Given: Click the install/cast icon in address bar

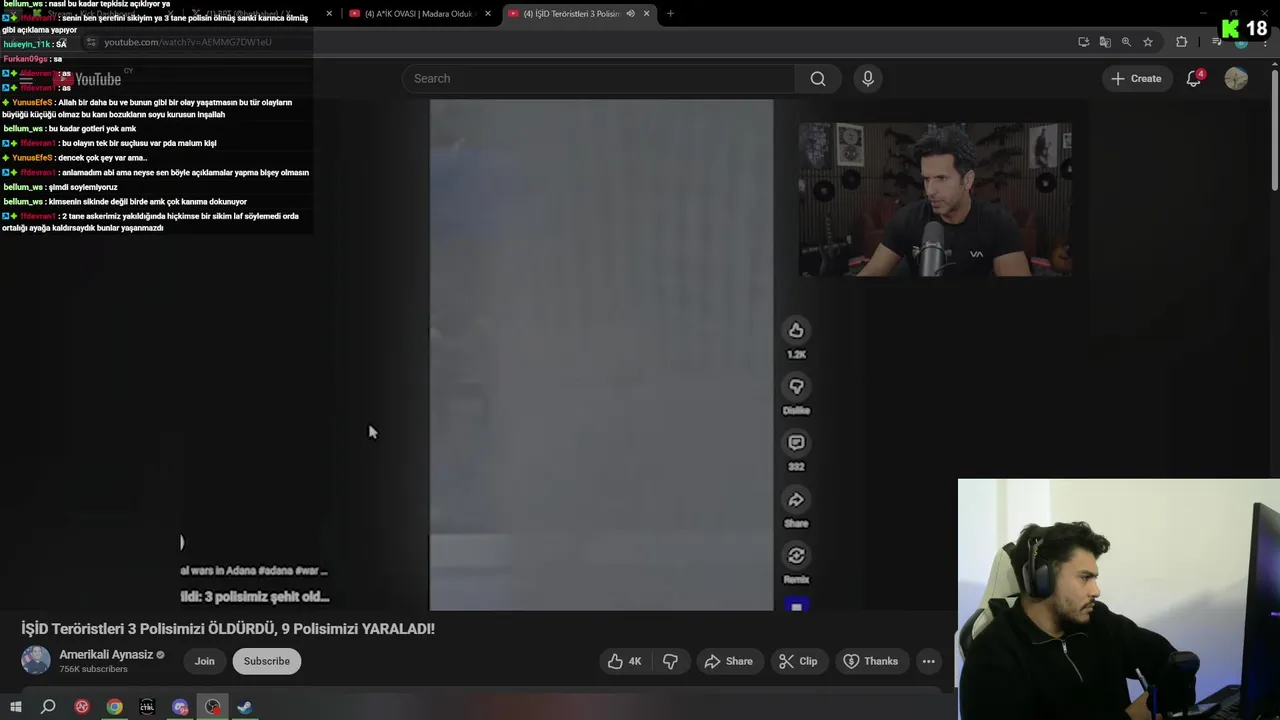Looking at the screenshot, I should [x=1083, y=42].
